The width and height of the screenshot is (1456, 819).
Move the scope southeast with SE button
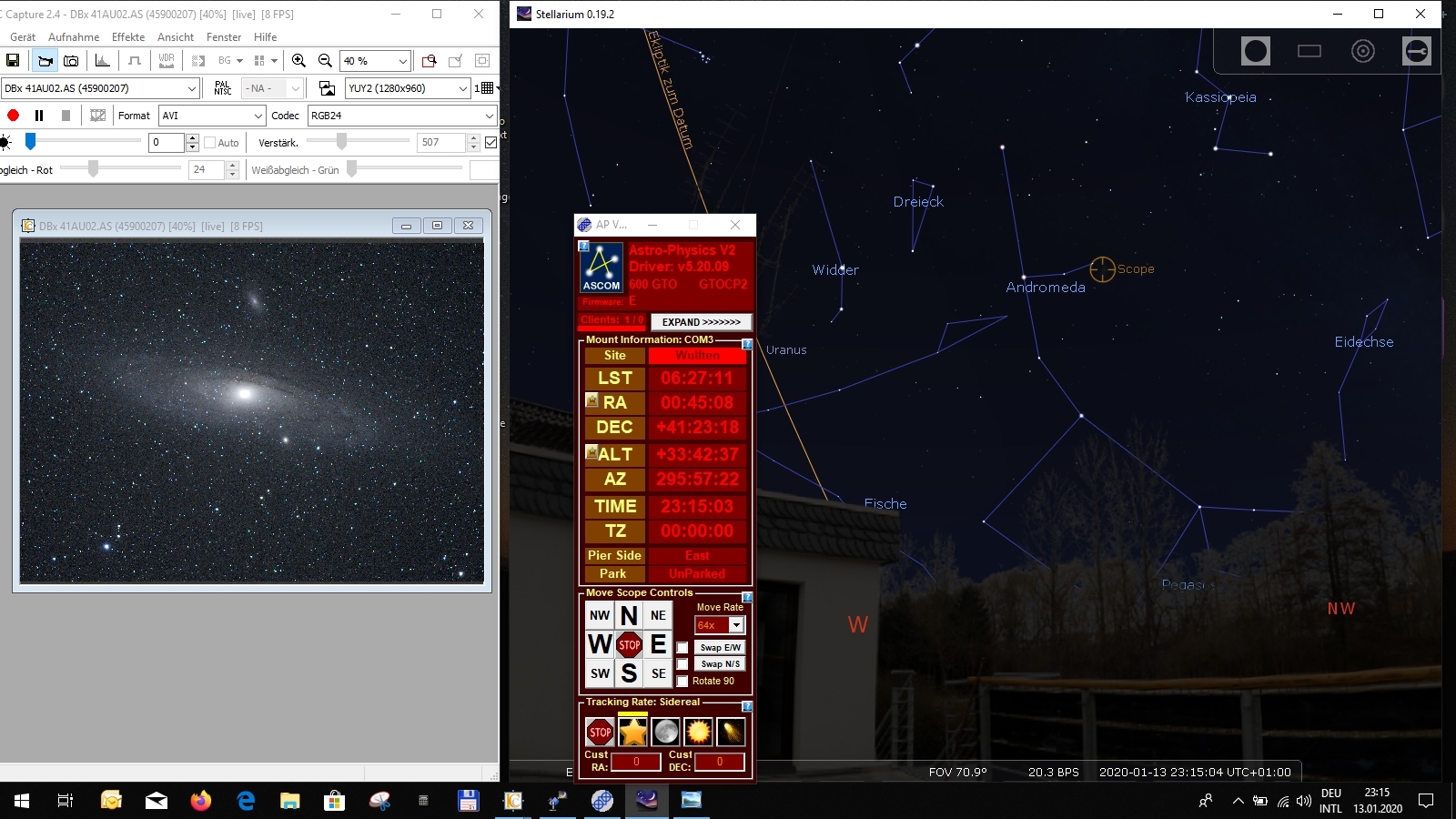pos(658,674)
